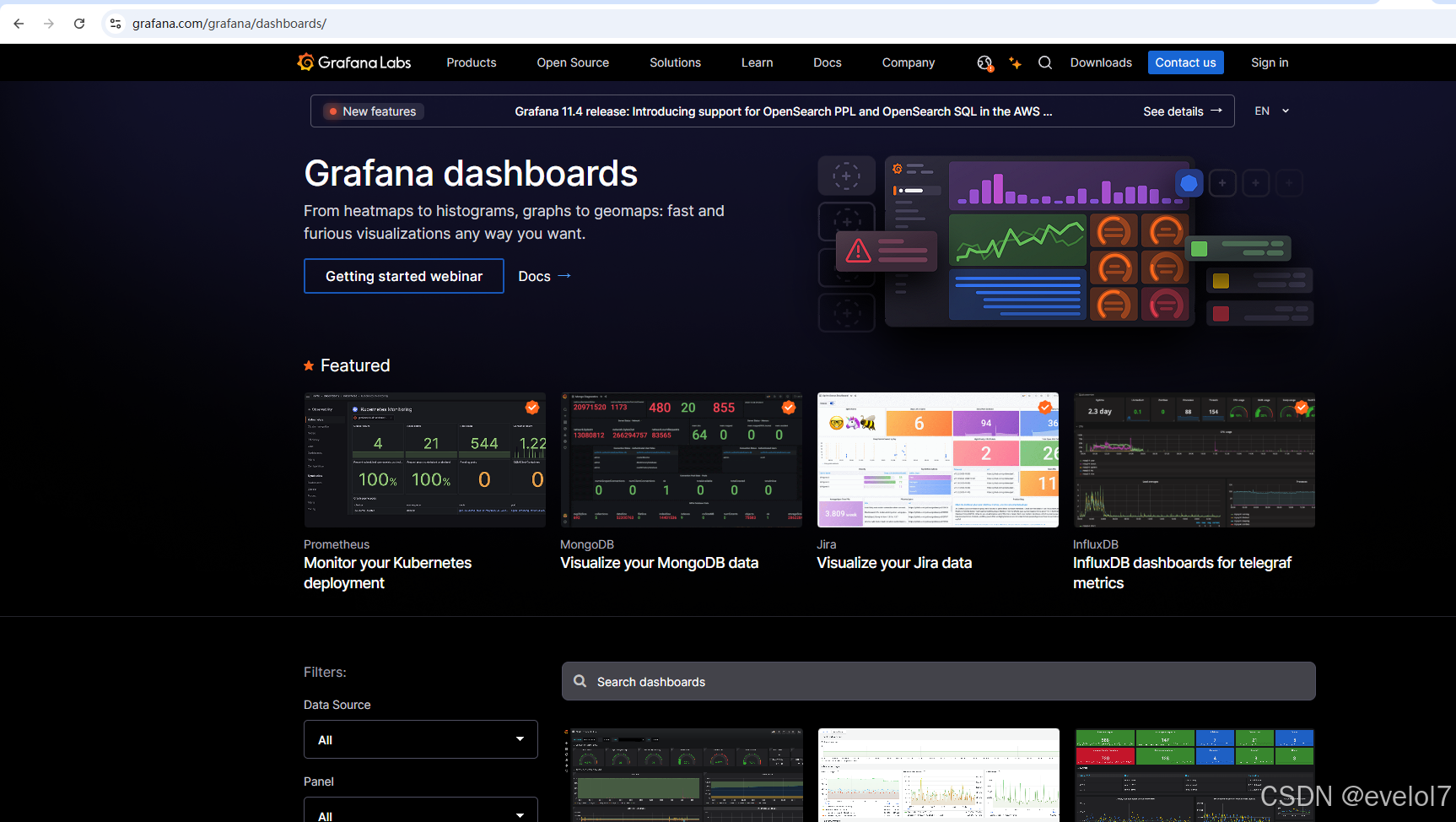Click verified badge on Jira thumbnail
Screen dimensions: 1456x822
tap(1045, 408)
